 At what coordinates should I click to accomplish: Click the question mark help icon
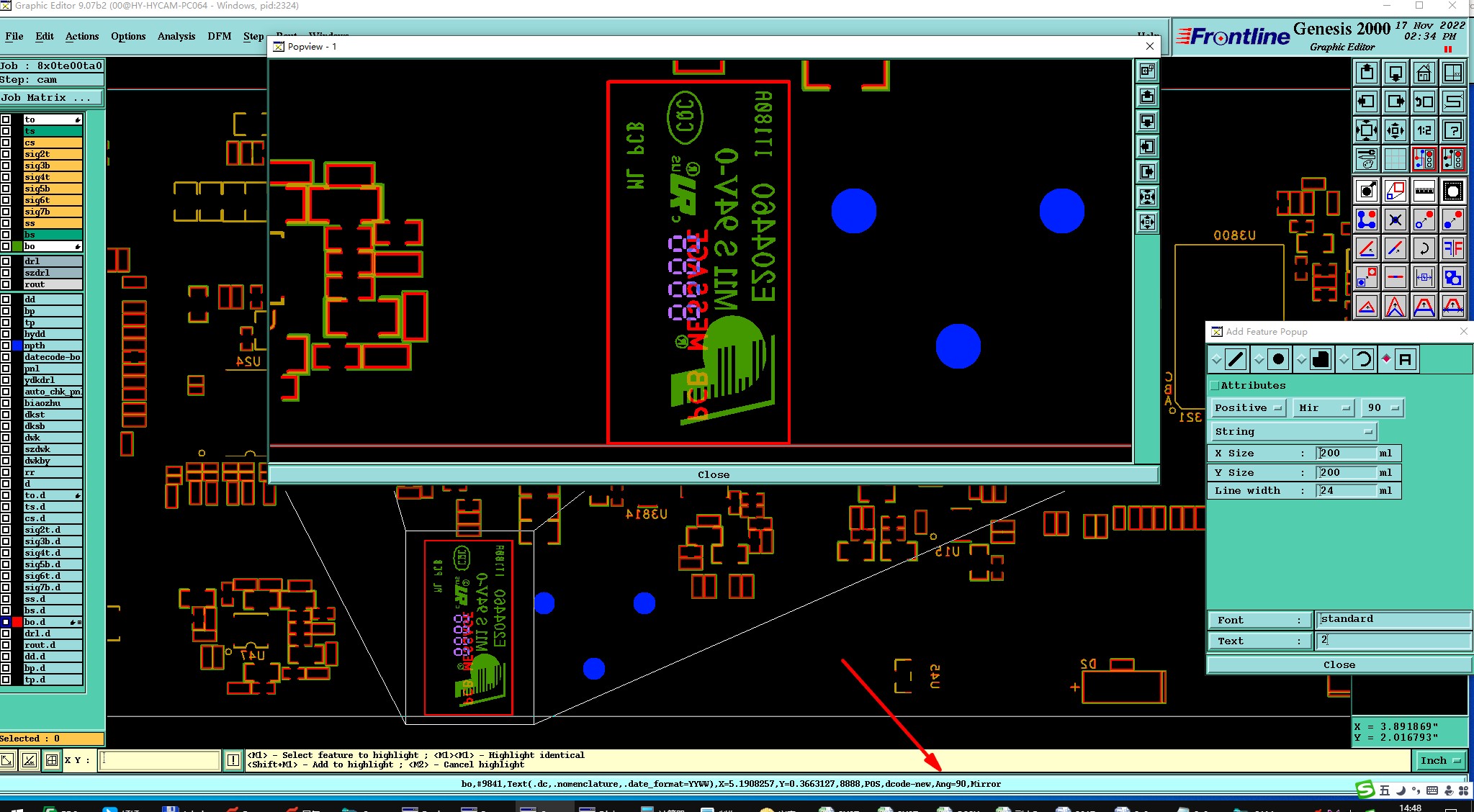tap(1453, 130)
